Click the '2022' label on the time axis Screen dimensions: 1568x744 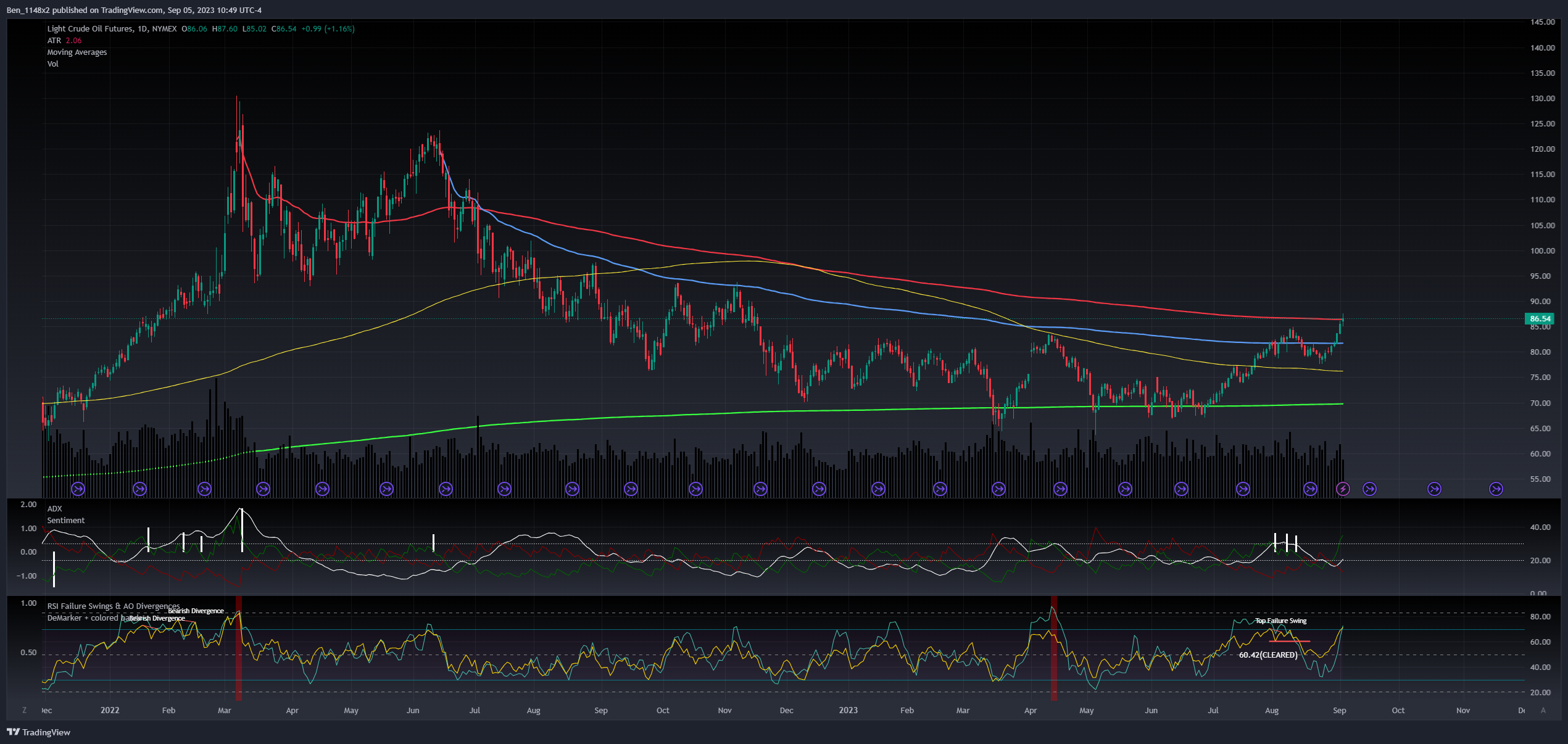110,711
